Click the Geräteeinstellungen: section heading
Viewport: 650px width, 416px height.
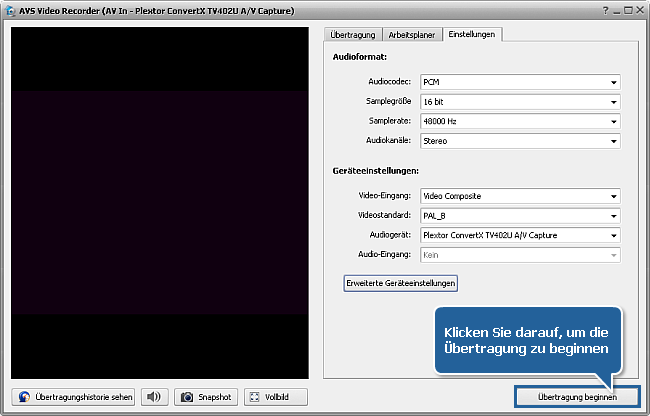tap(376, 171)
